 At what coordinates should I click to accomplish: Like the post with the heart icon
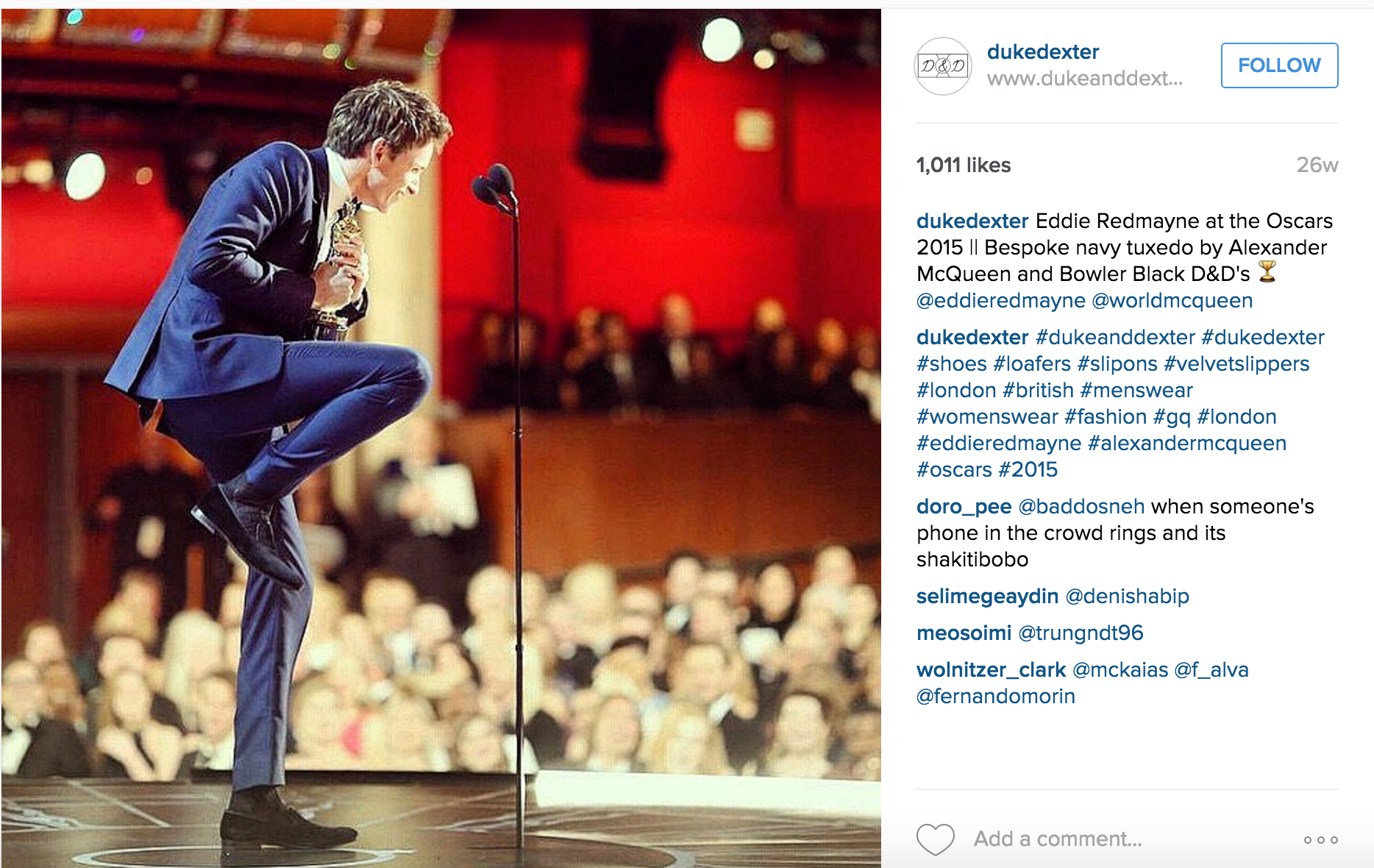click(x=935, y=839)
